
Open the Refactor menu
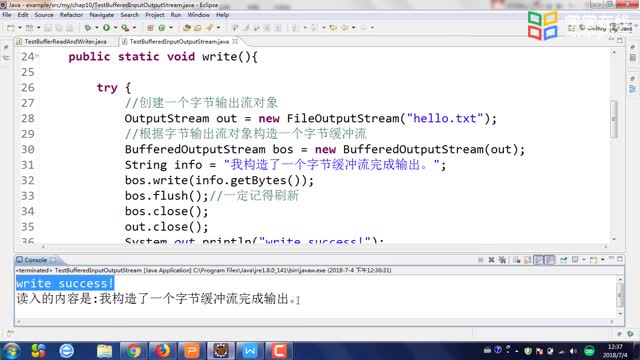click(x=71, y=15)
